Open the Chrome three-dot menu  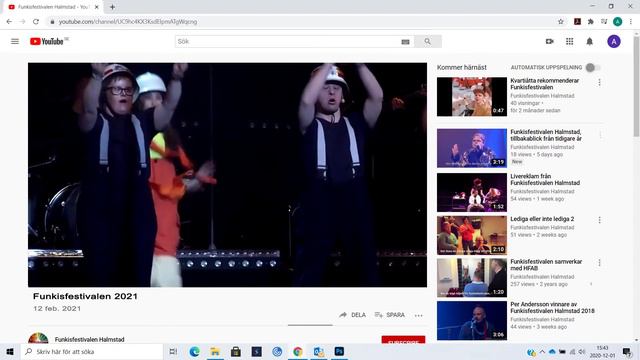coord(631,22)
